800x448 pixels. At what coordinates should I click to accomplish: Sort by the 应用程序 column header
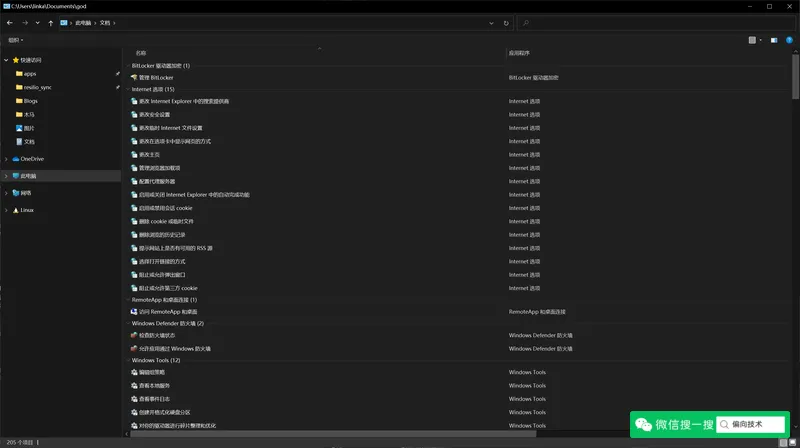click(x=519, y=53)
